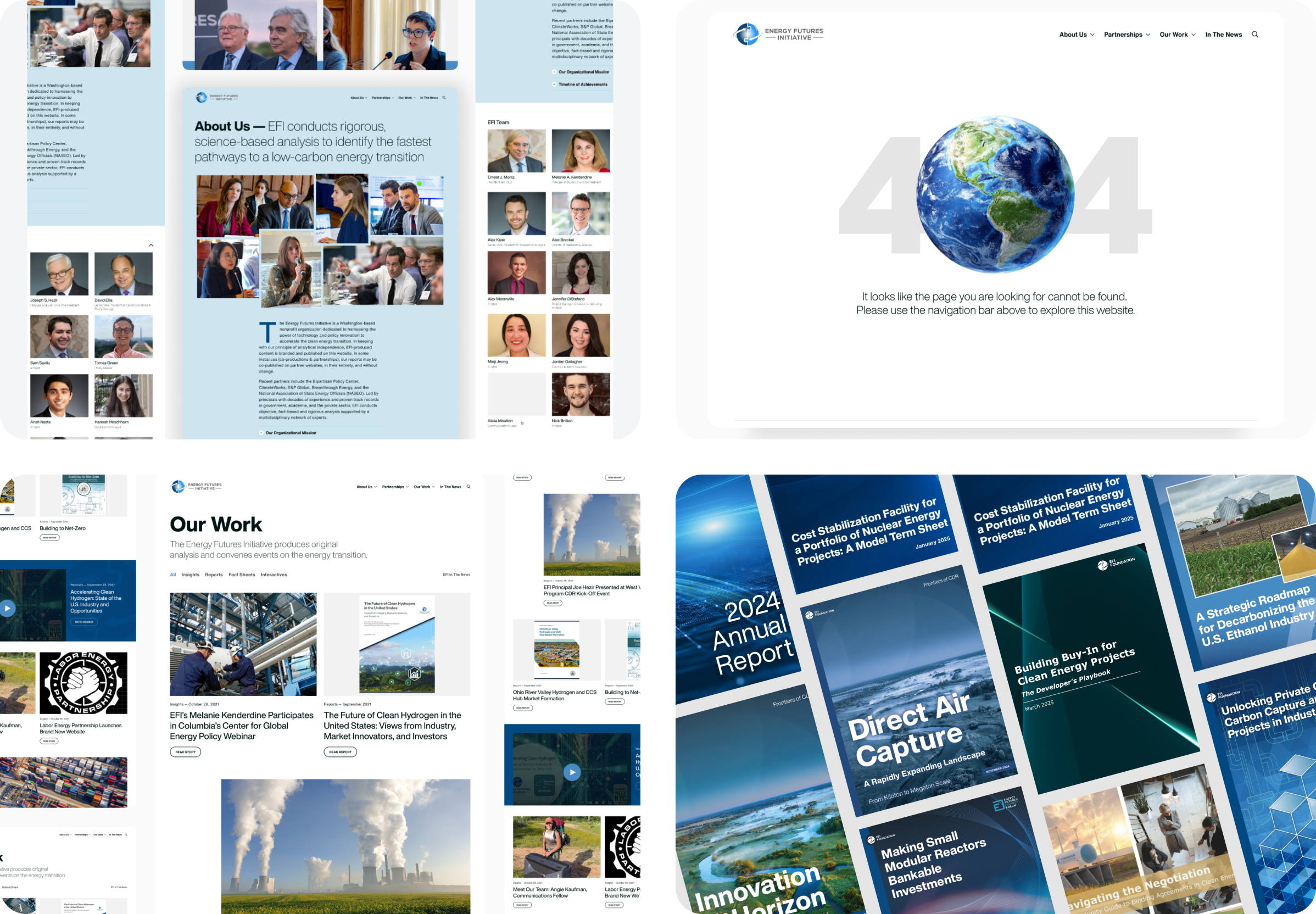Image resolution: width=1316 pixels, height=914 pixels.
Task: Open Jennifer DiStefano's team photo
Action: point(581,273)
